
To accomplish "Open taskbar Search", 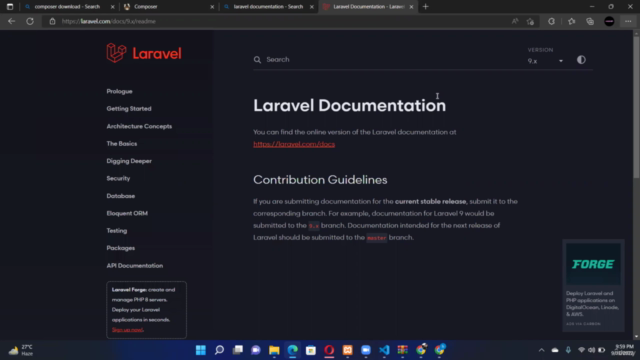I will (219, 350).
